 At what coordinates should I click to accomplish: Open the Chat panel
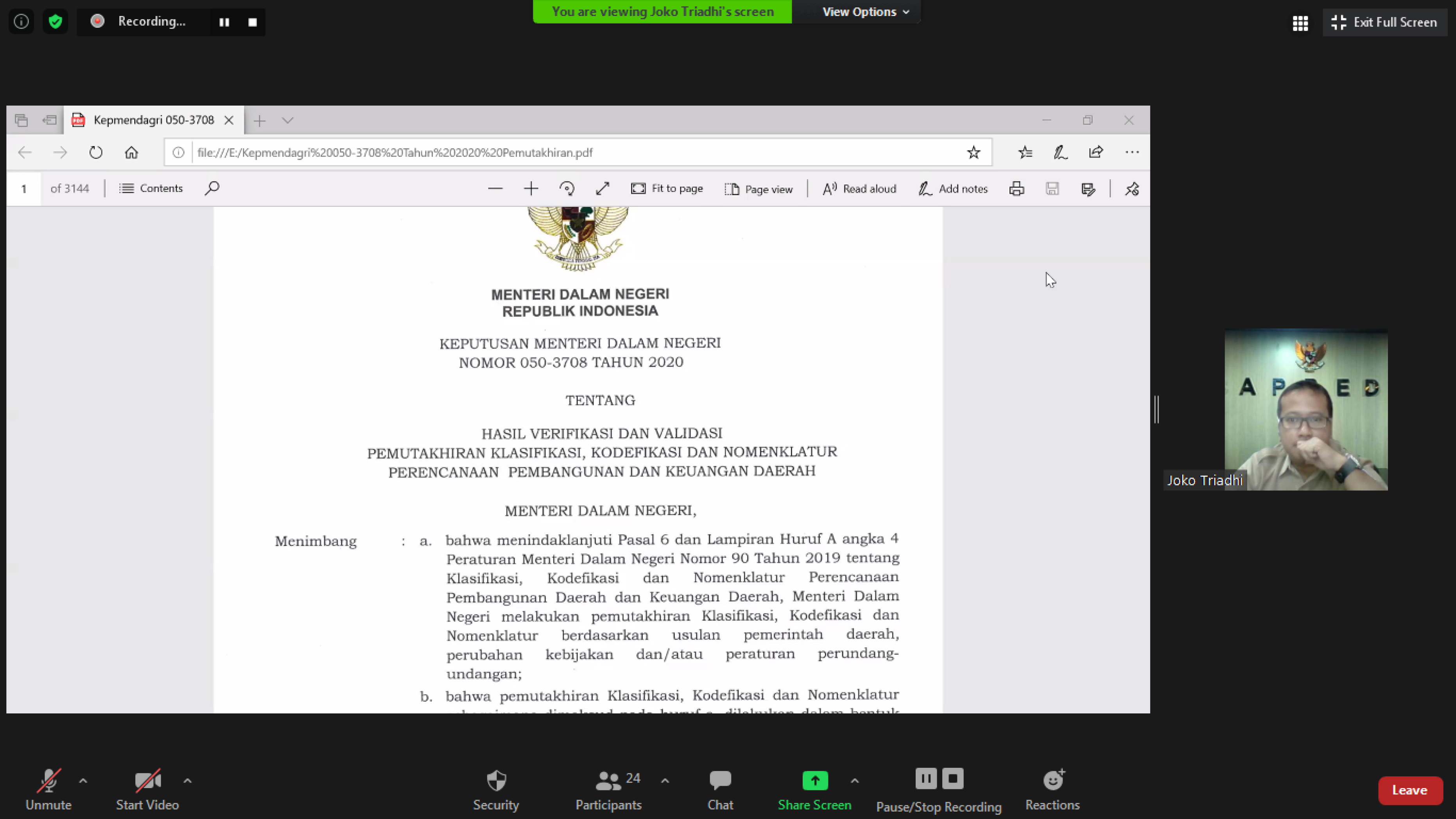click(719, 790)
